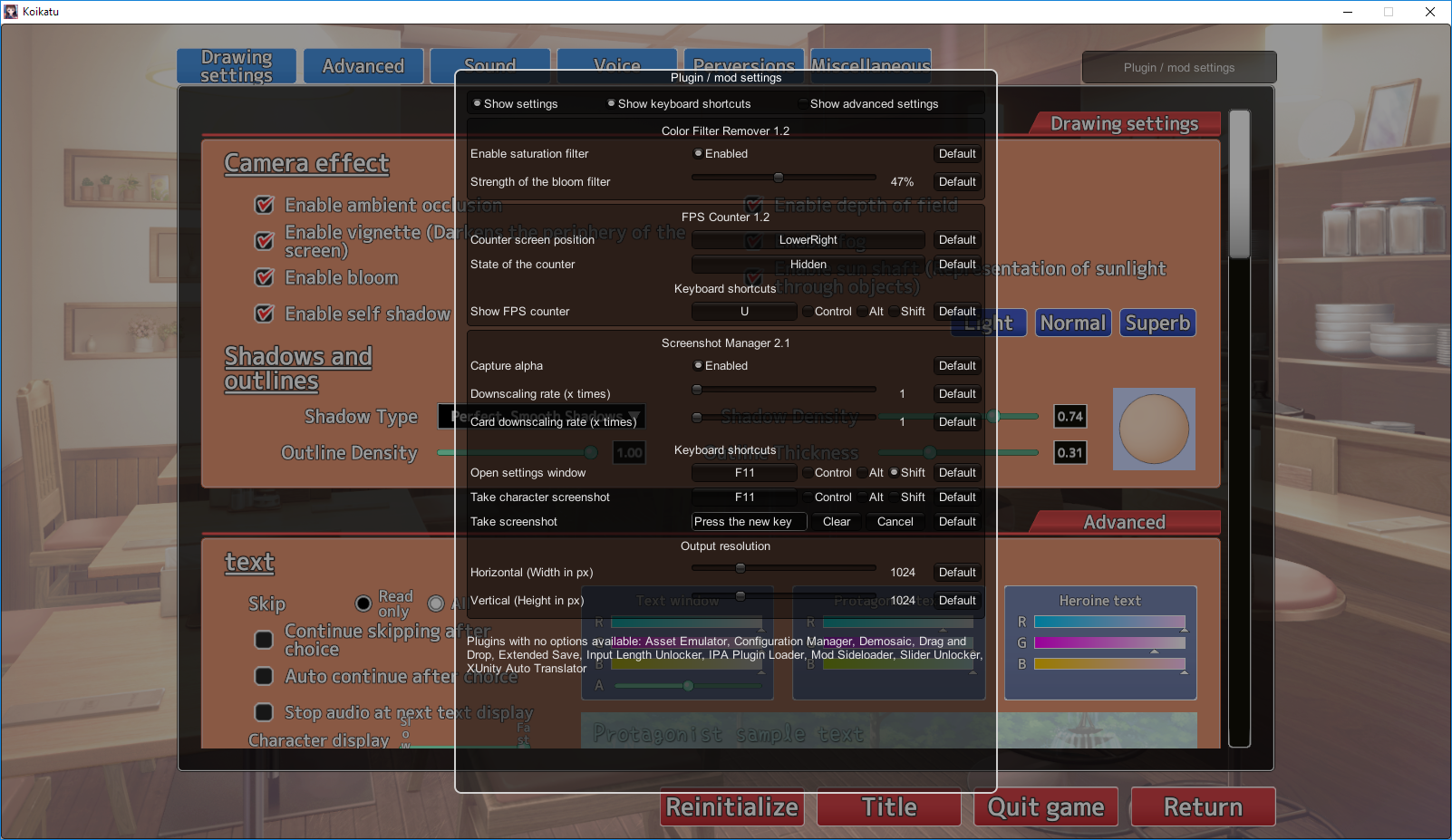The image size is (1452, 840).
Task: Reset Capture alpha to Default
Action: coord(957,366)
